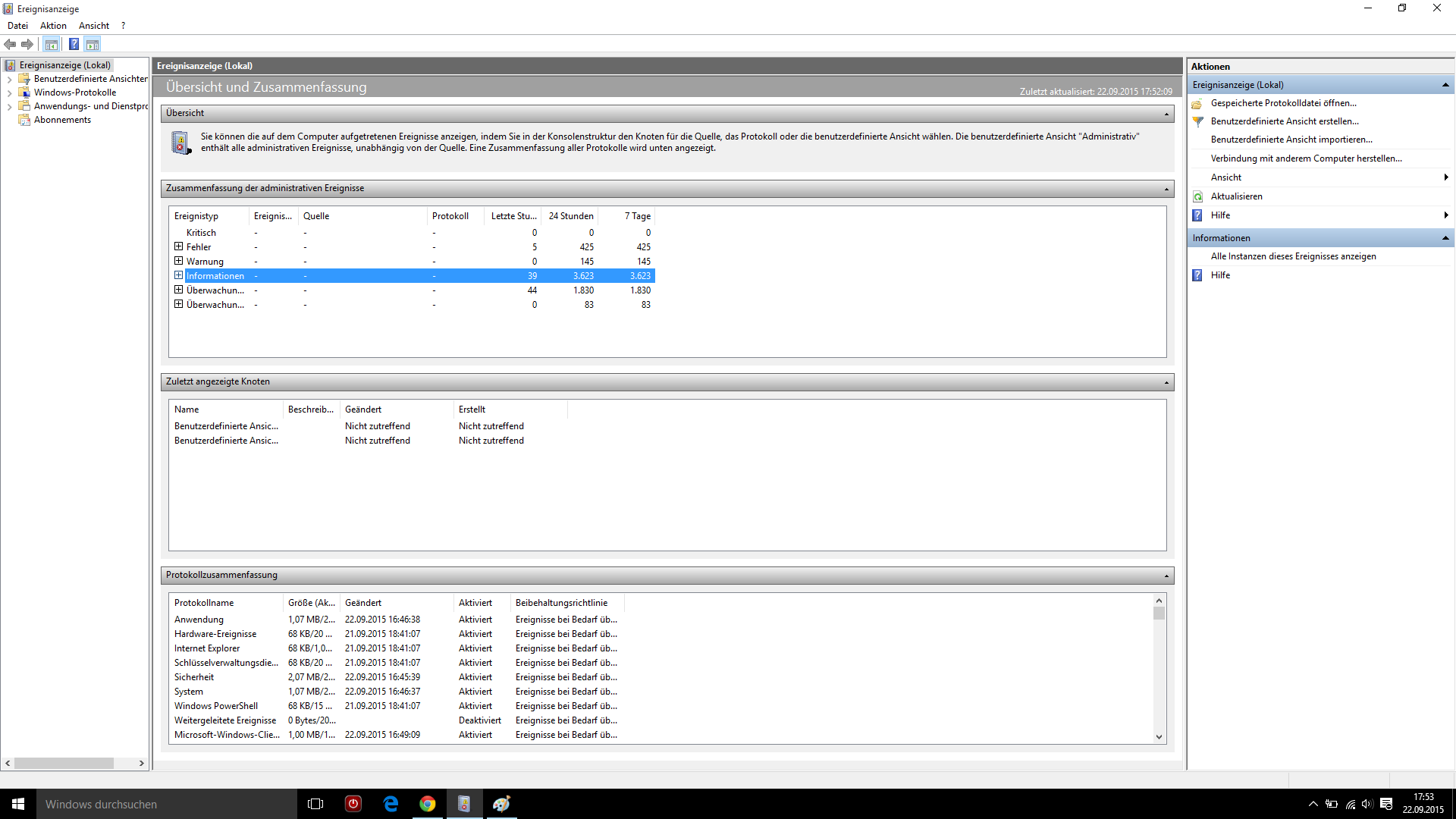Select the Abonnements node icon in tree
Screen dimensions: 1456x819
(x=24, y=120)
